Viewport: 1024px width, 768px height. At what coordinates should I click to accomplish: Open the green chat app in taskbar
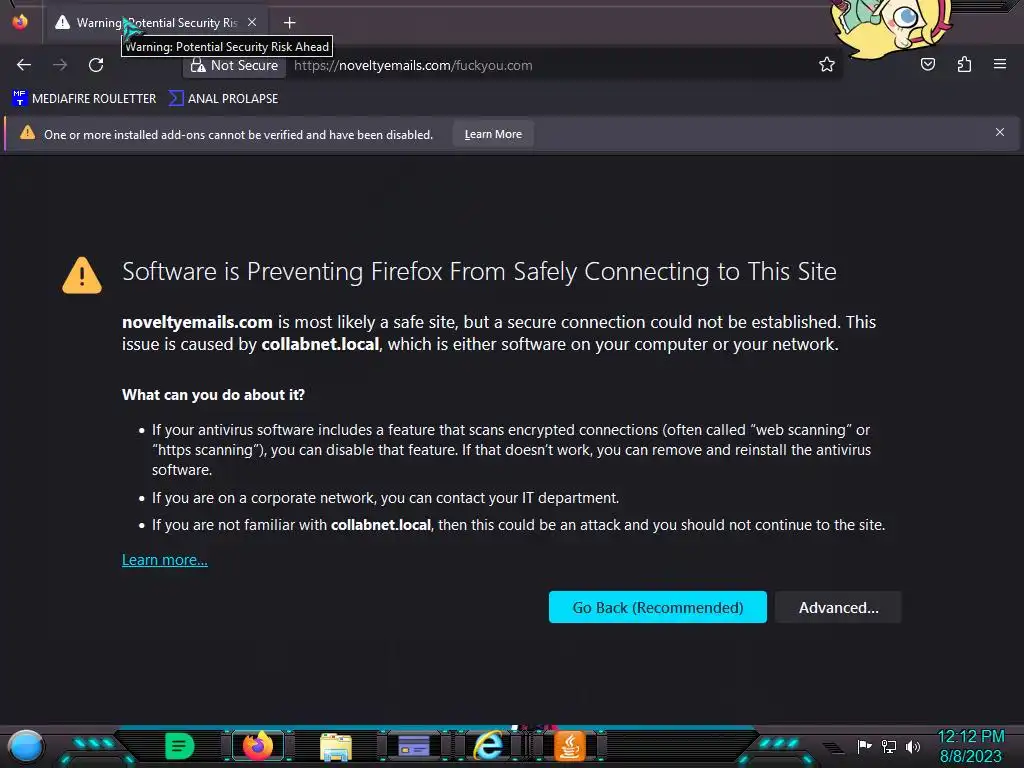pyautogui.click(x=179, y=746)
